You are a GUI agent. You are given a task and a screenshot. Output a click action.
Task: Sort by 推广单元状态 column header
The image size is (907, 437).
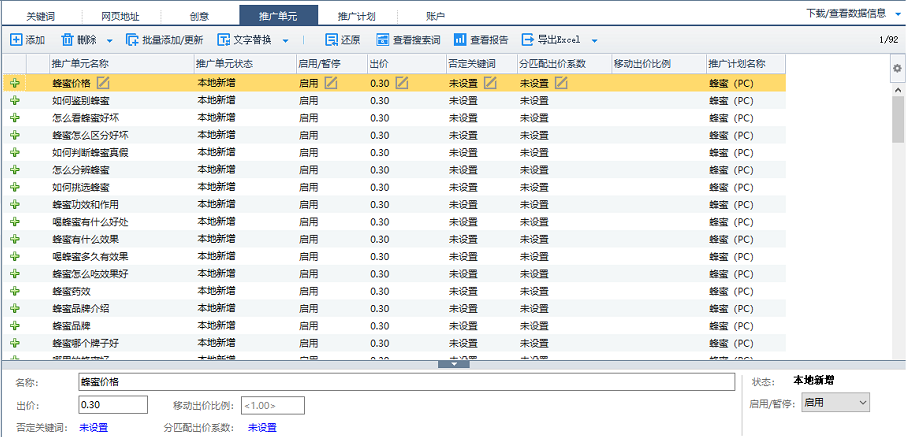(245, 64)
